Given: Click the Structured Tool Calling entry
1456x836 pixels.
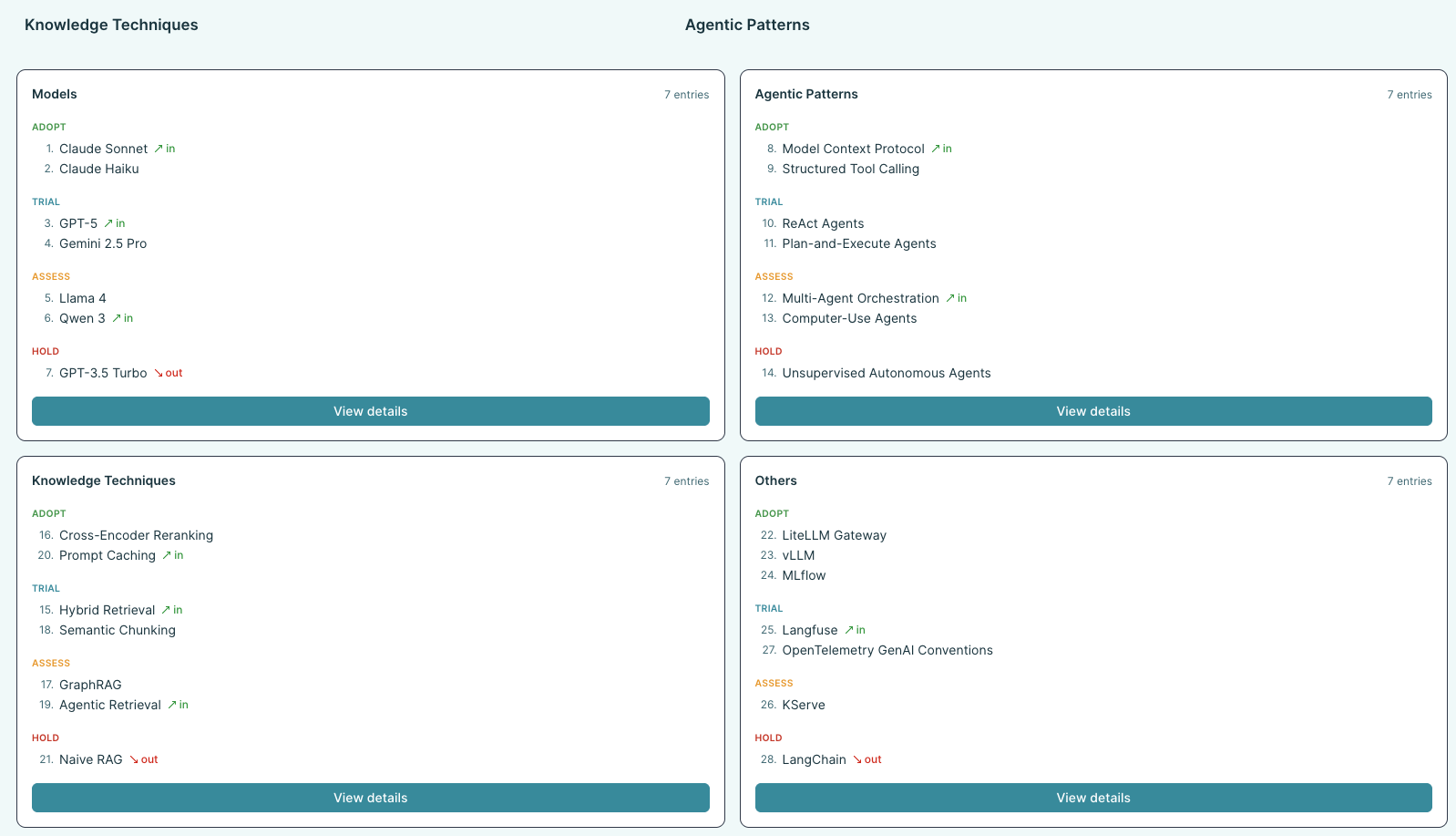Looking at the screenshot, I should 851,169.
